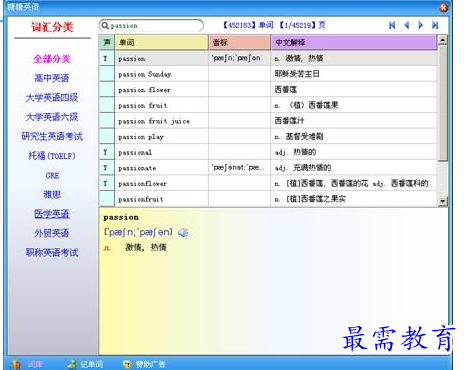
Task: Select the row 'passionate'
Action: [268, 168]
